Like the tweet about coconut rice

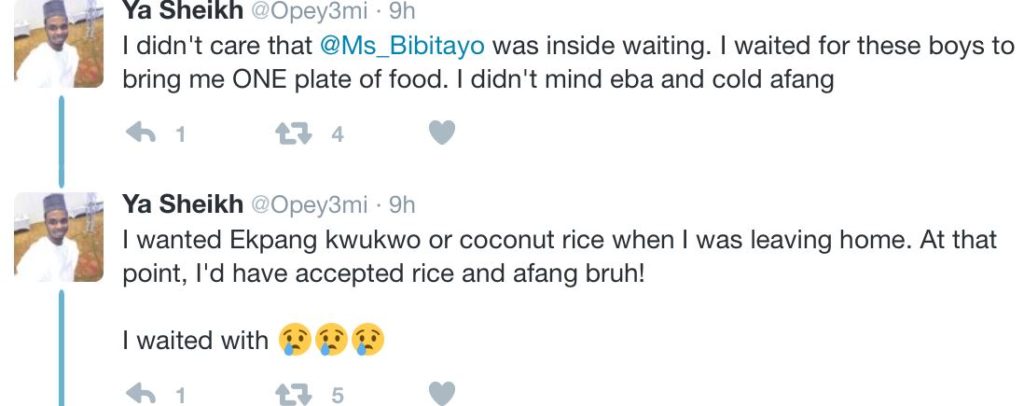tap(442, 394)
